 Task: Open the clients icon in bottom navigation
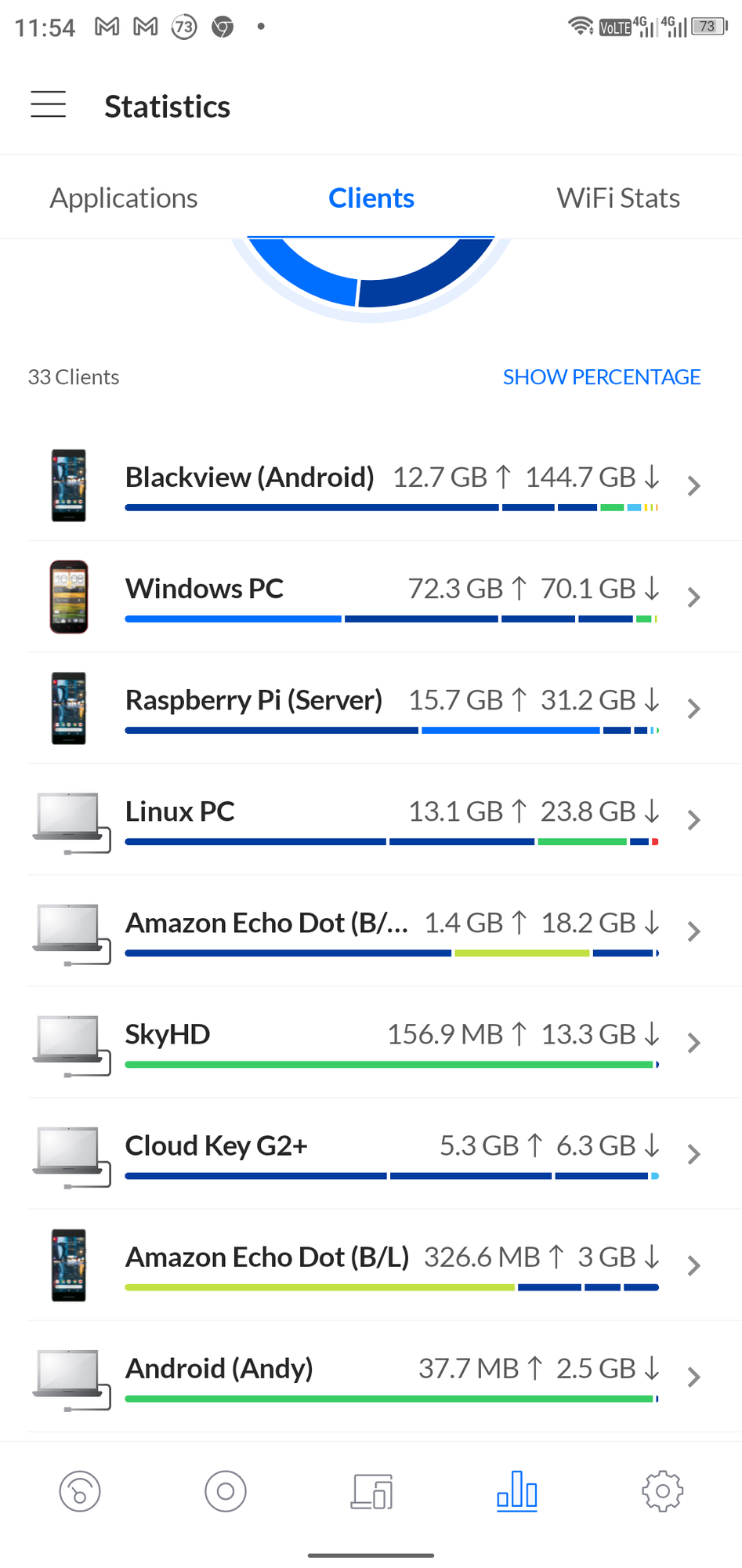click(x=371, y=1491)
